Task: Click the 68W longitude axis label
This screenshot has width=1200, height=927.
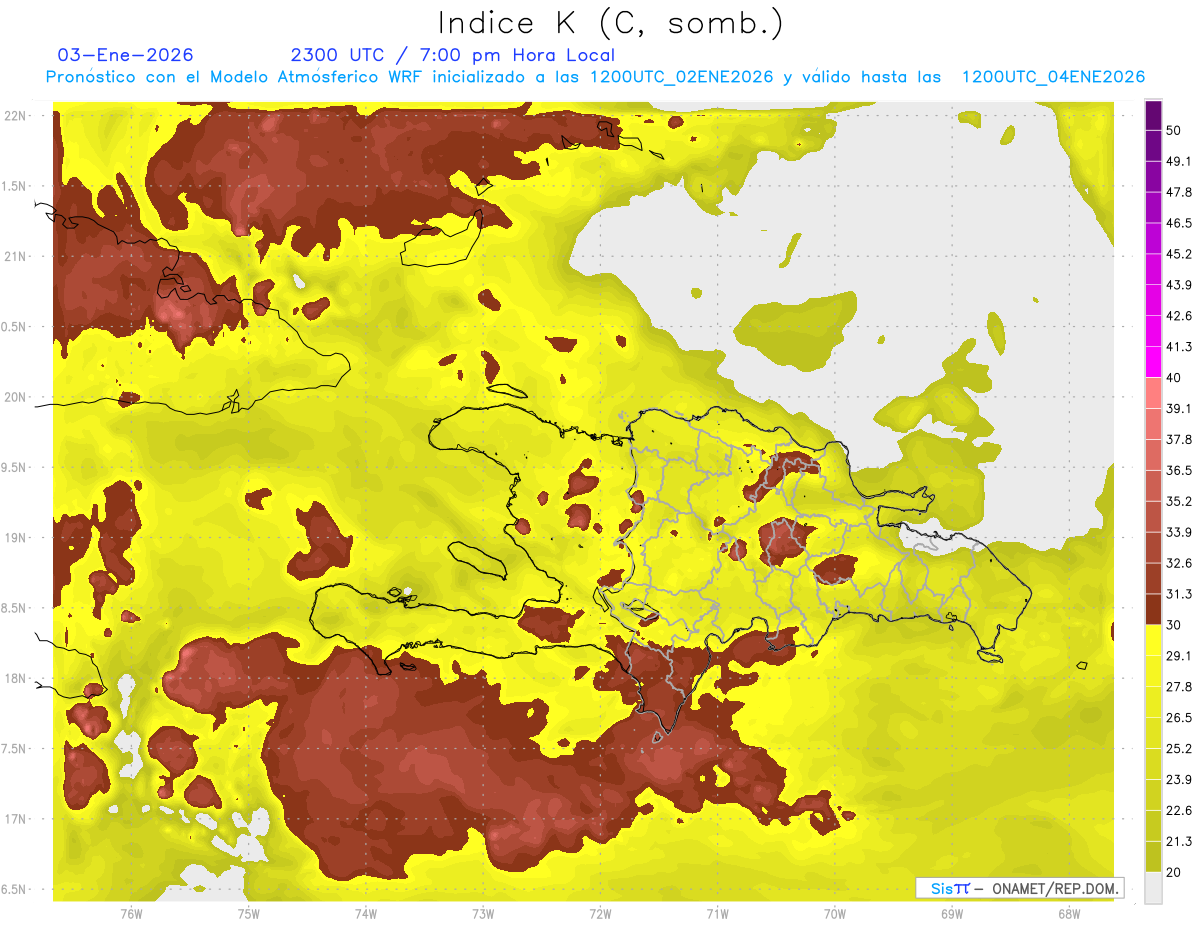Action: (1069, 914)
